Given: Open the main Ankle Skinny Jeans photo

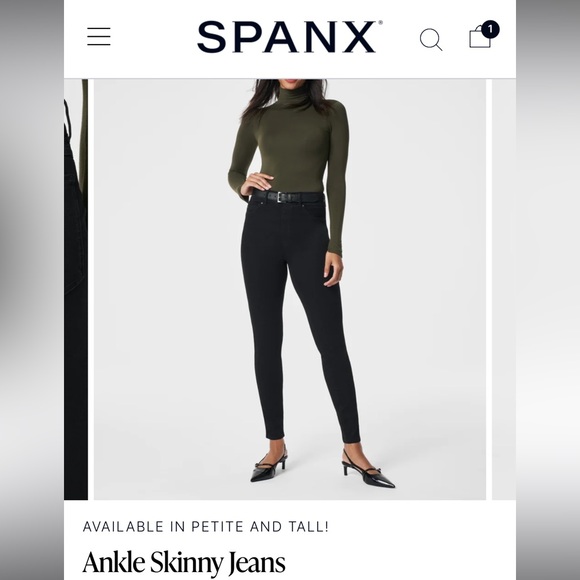Looking at the screenshot, I should point(290,289).
